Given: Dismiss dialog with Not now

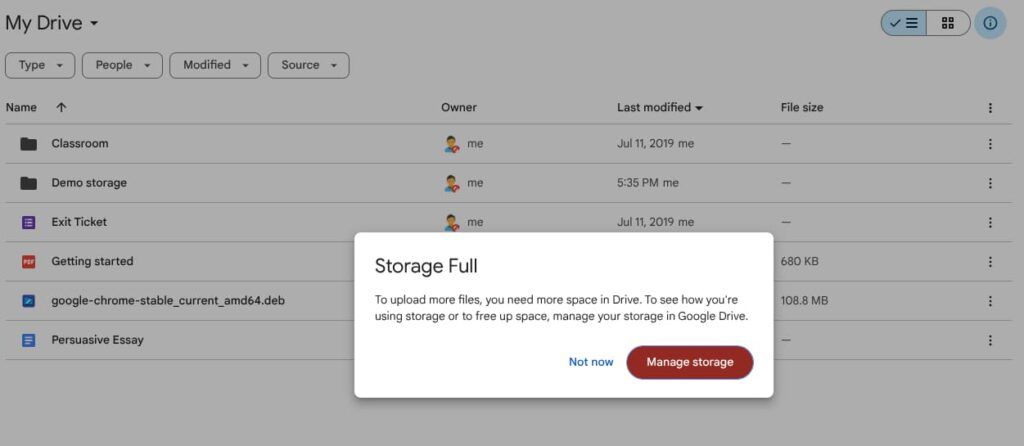Looking at the screenshot, I should tap(591, 362).
